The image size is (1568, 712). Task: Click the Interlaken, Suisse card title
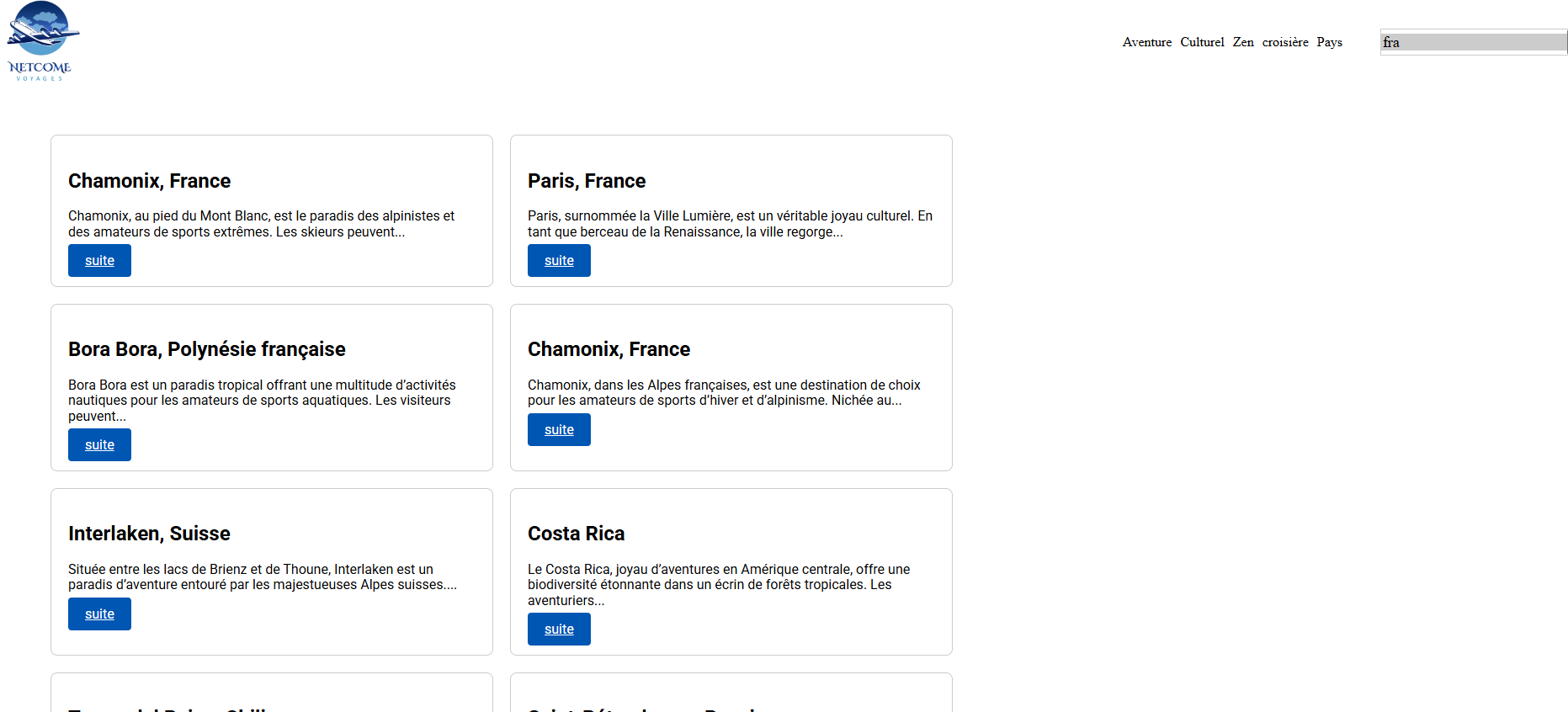(149, 534)
